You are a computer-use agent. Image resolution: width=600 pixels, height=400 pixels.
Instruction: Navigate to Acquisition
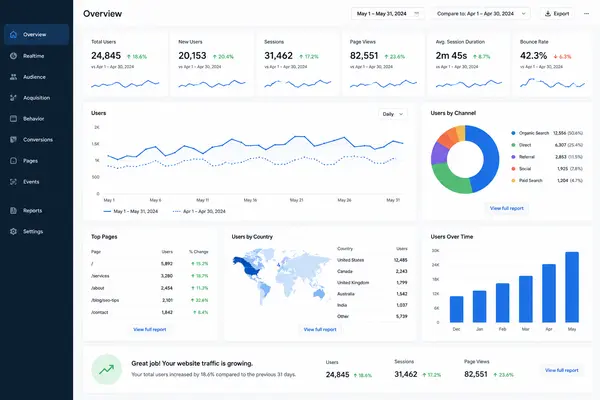pos(37,98)
